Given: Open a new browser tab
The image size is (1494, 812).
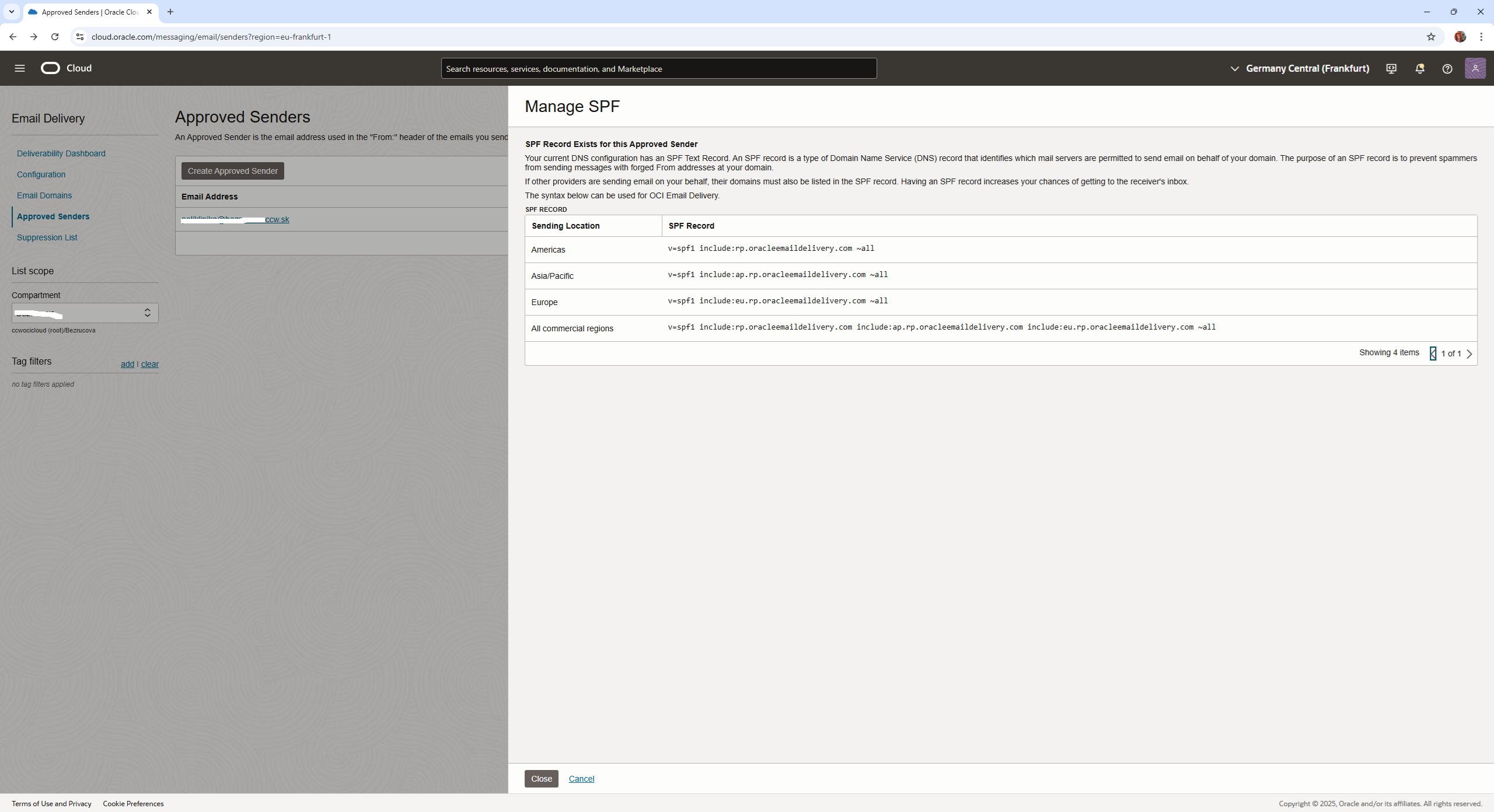Looking at the screenshot, I should click(170, 12).
